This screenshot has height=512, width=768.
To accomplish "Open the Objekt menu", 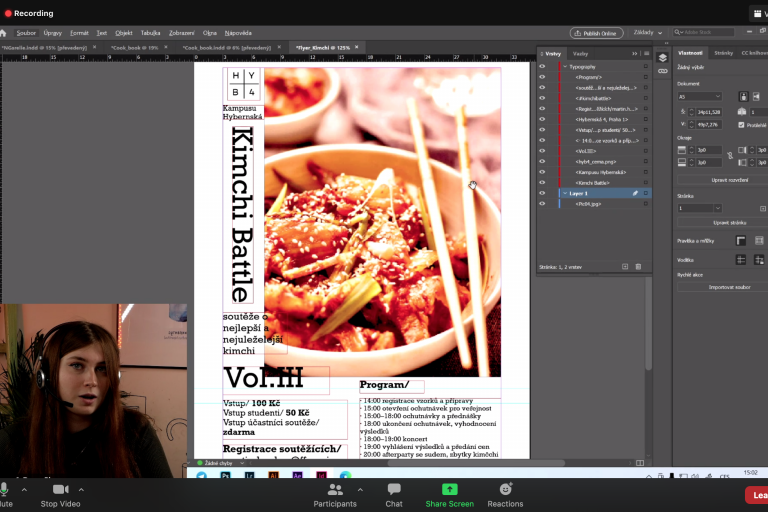I will click(124, 33).
